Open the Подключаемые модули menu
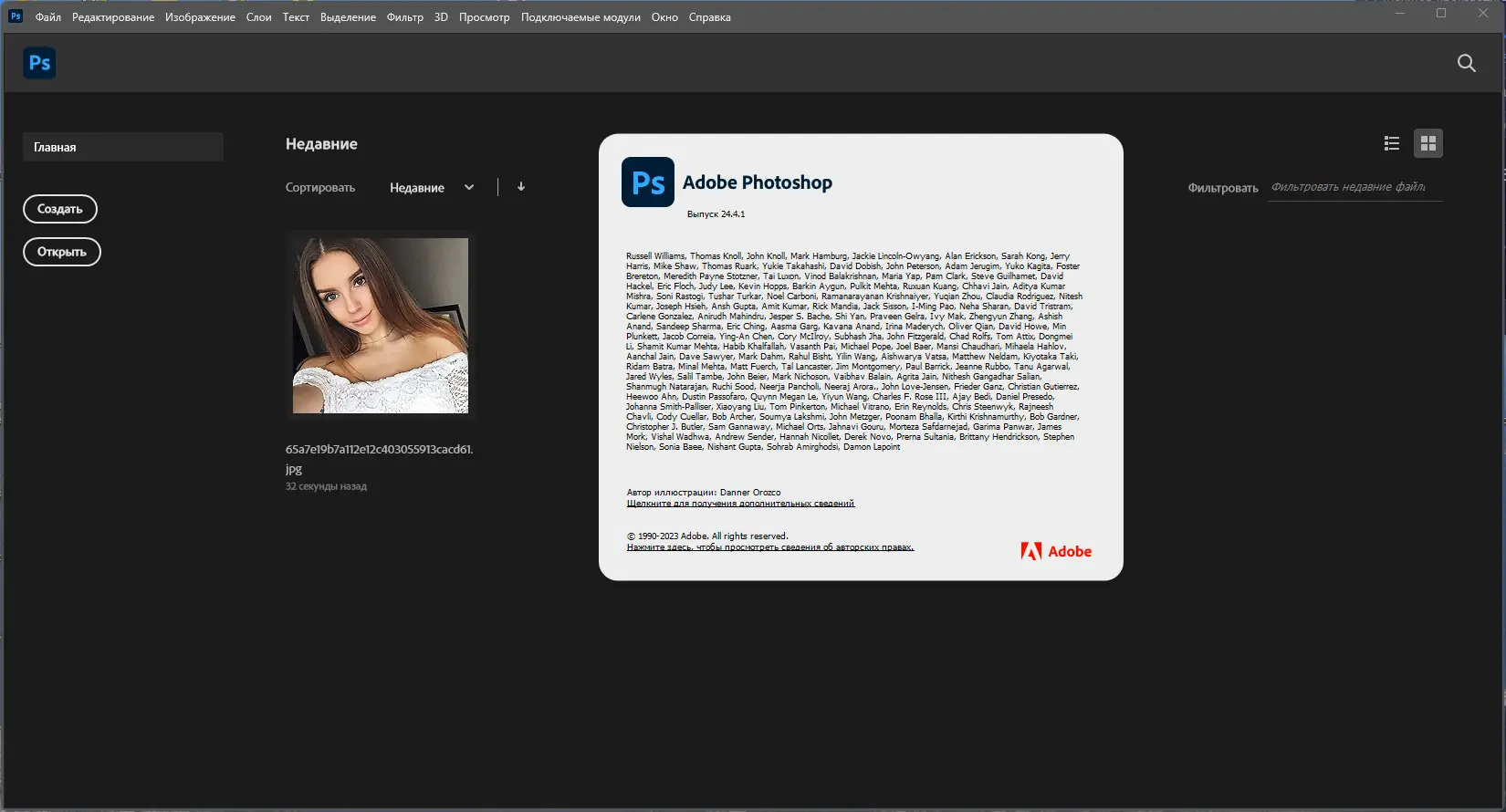This screenshot has width=1506, height=812. click(x=580, y=17)
